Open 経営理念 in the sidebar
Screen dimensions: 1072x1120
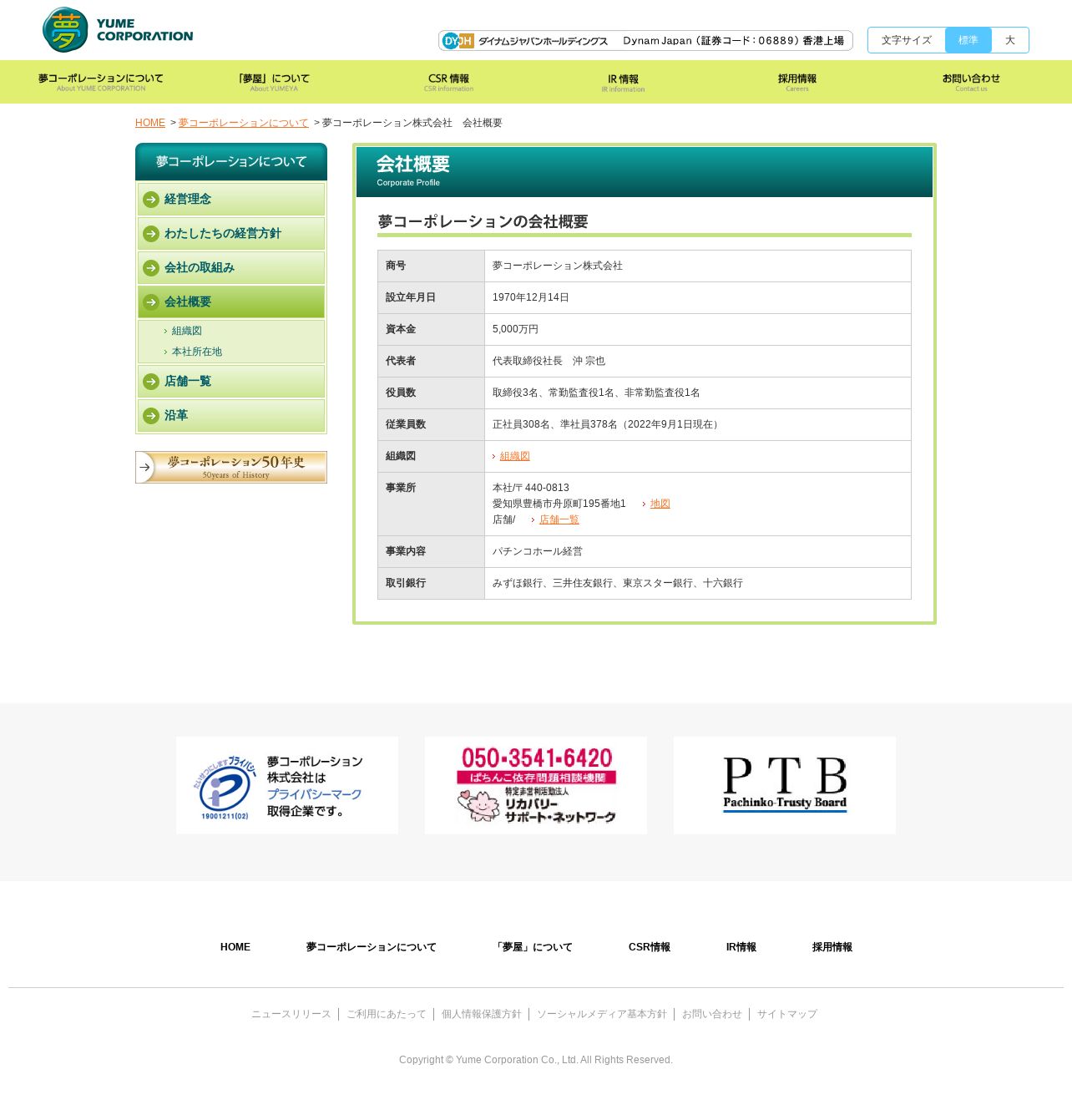[231, 200]
